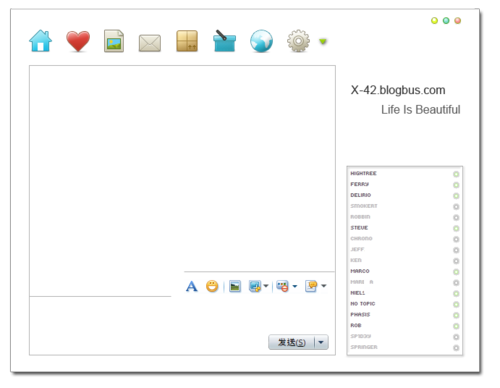Toggle status dot next to STEVE
Screen dimensions: 500x388
click(456, 228)
